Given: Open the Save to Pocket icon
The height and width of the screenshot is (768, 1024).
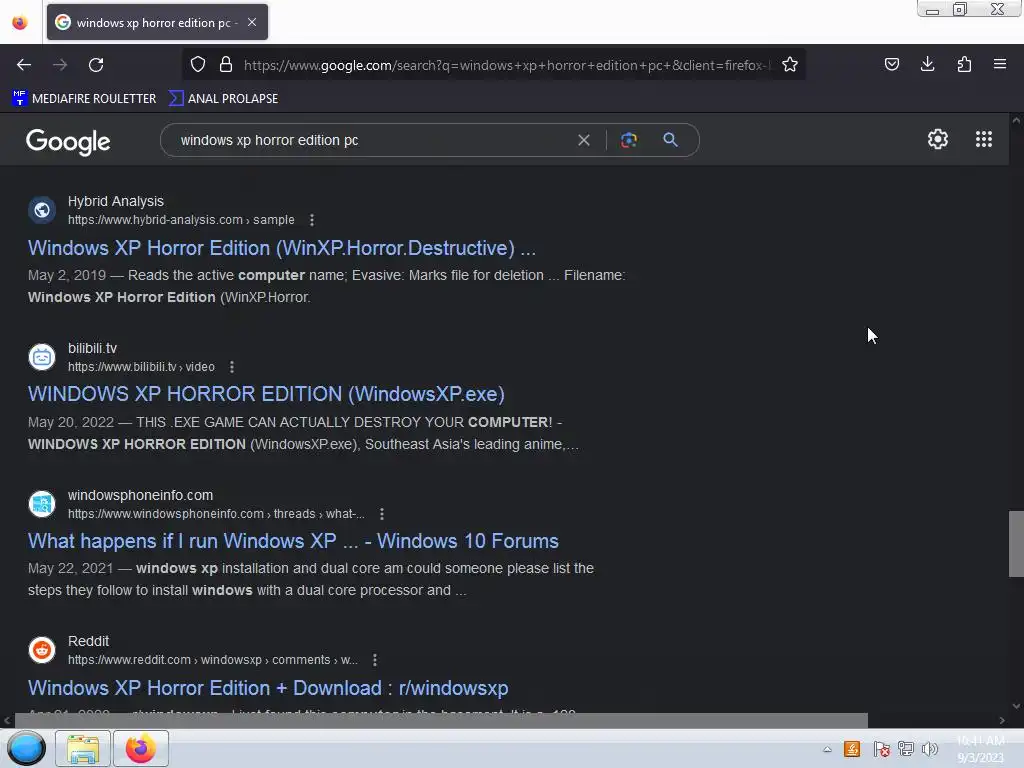Looking at the screenshot, I should pos(891,65).
